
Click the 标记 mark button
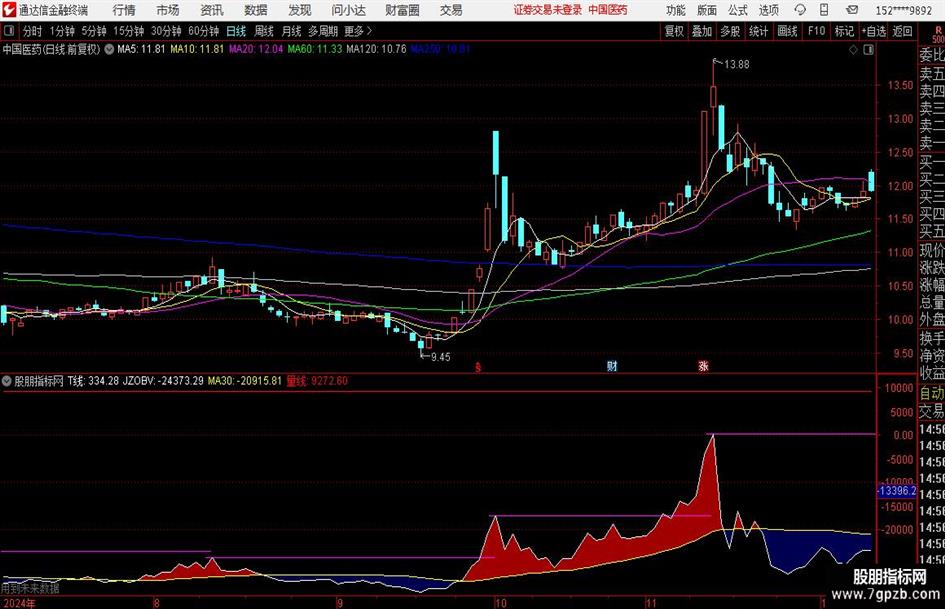pos(844,31)
